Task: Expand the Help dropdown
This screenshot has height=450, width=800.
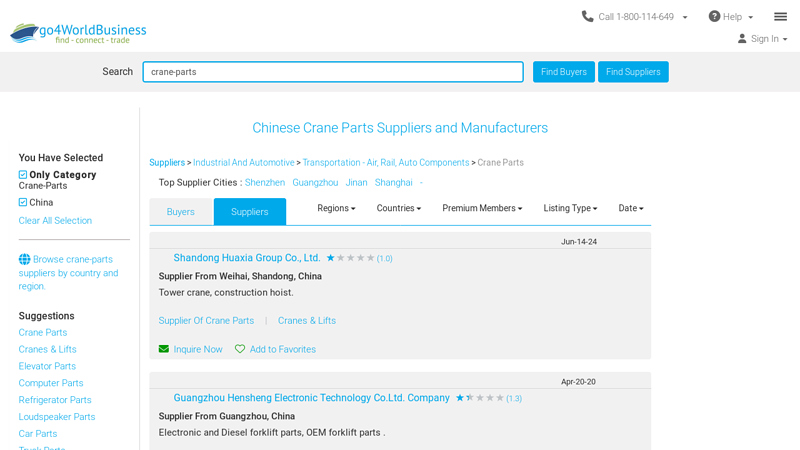Action: pos(751,17)
